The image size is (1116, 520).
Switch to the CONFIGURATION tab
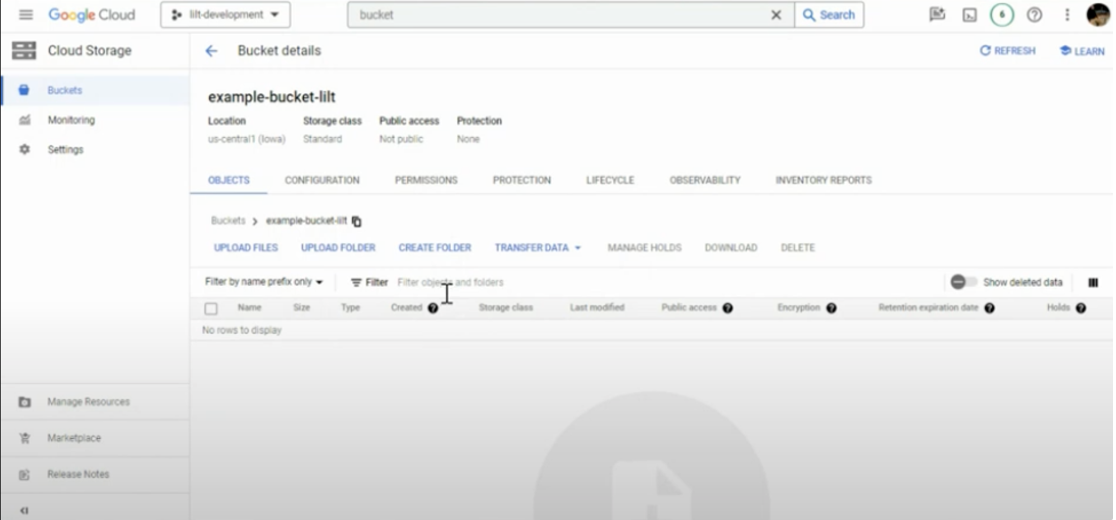pos(322,181)
